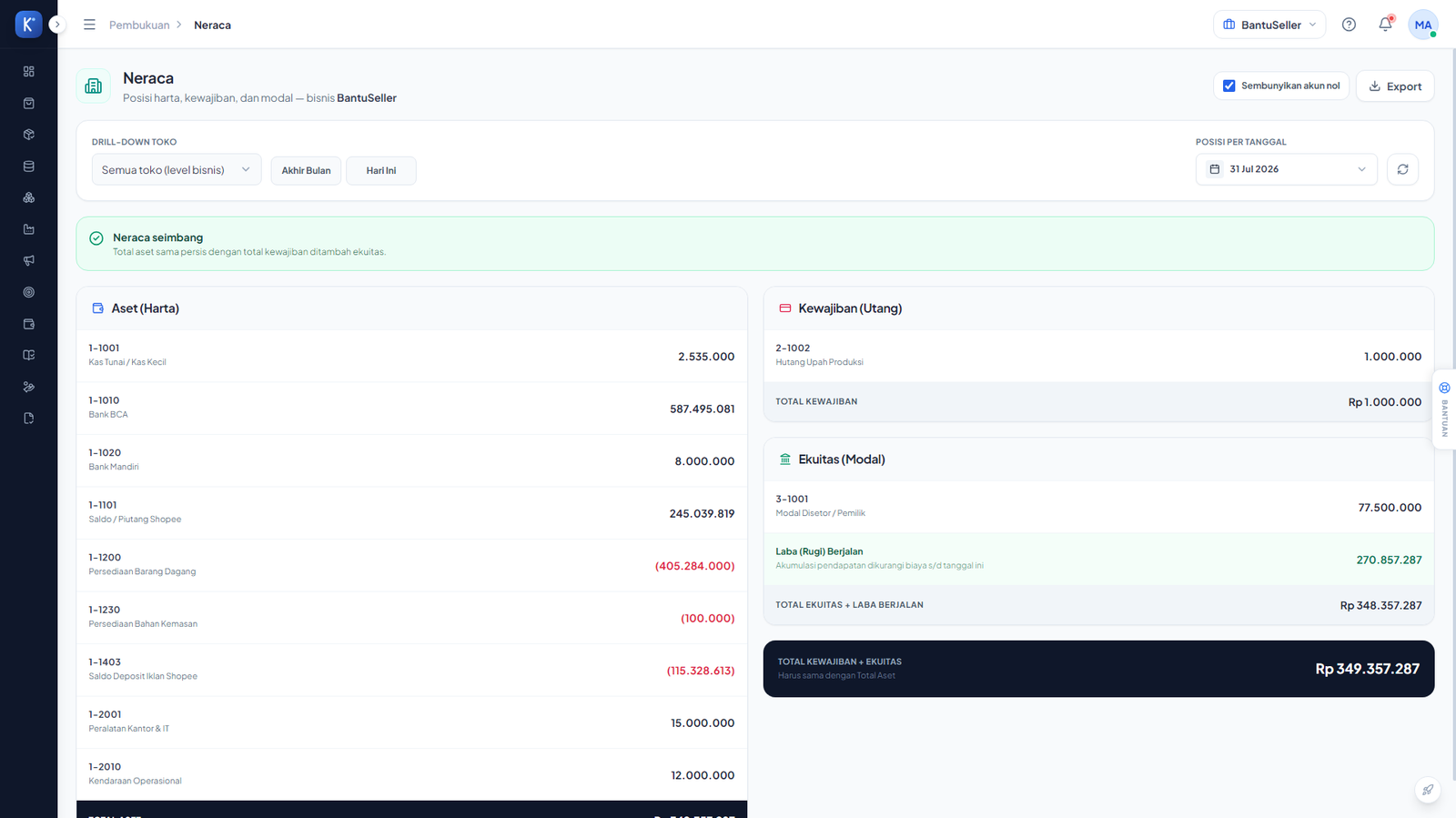The width and height of the screenshot is (1456, 818).
Task: Open the document sidebar icon
Action: point(29,419)
